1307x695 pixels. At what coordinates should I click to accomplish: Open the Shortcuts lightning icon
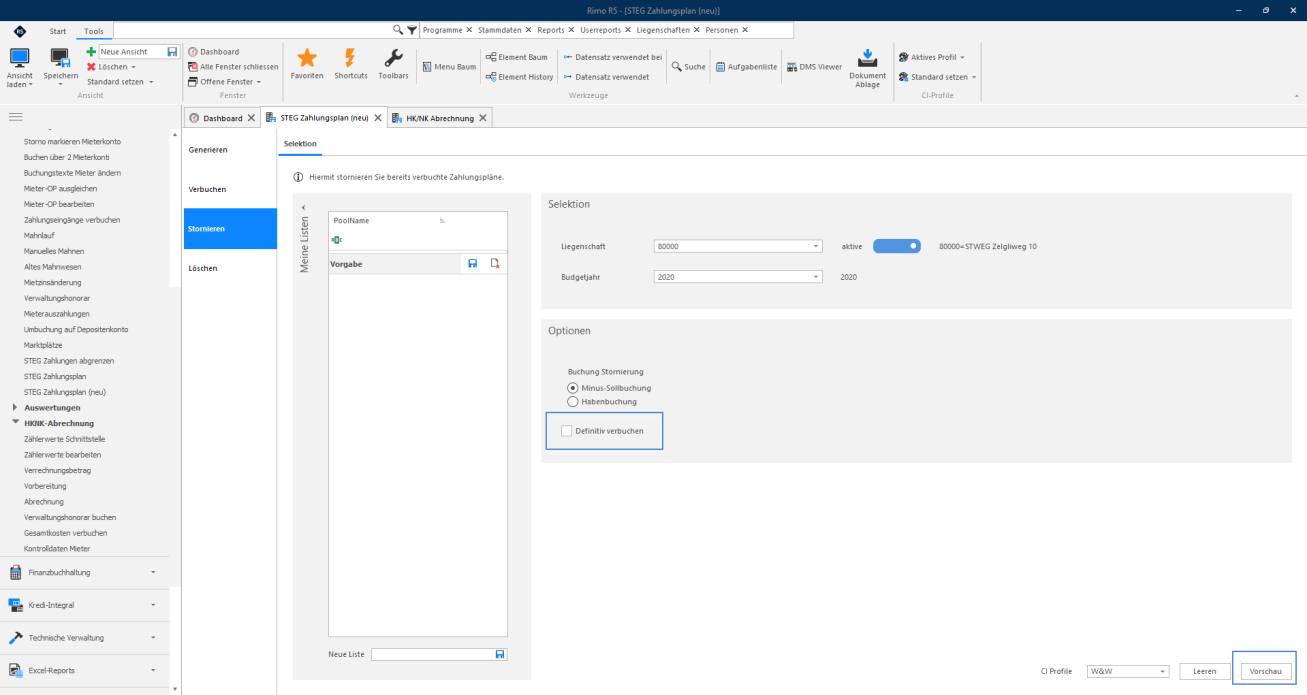(350, 59)
